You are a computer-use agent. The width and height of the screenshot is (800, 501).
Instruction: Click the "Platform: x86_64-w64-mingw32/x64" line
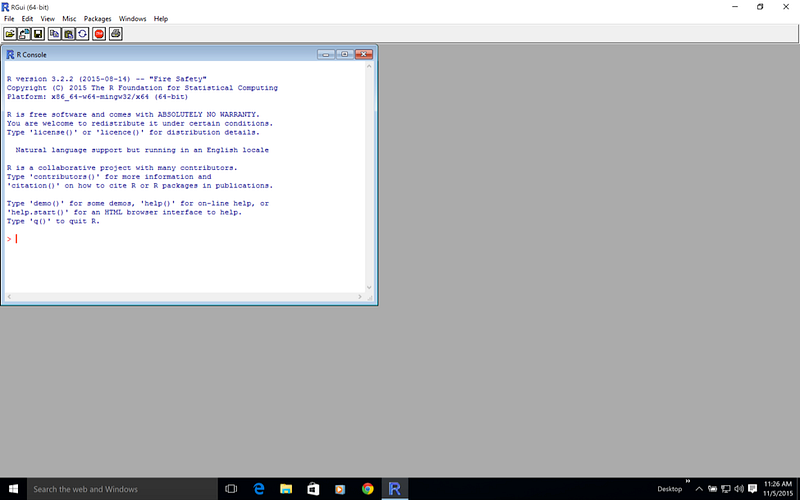coord(97,97)
